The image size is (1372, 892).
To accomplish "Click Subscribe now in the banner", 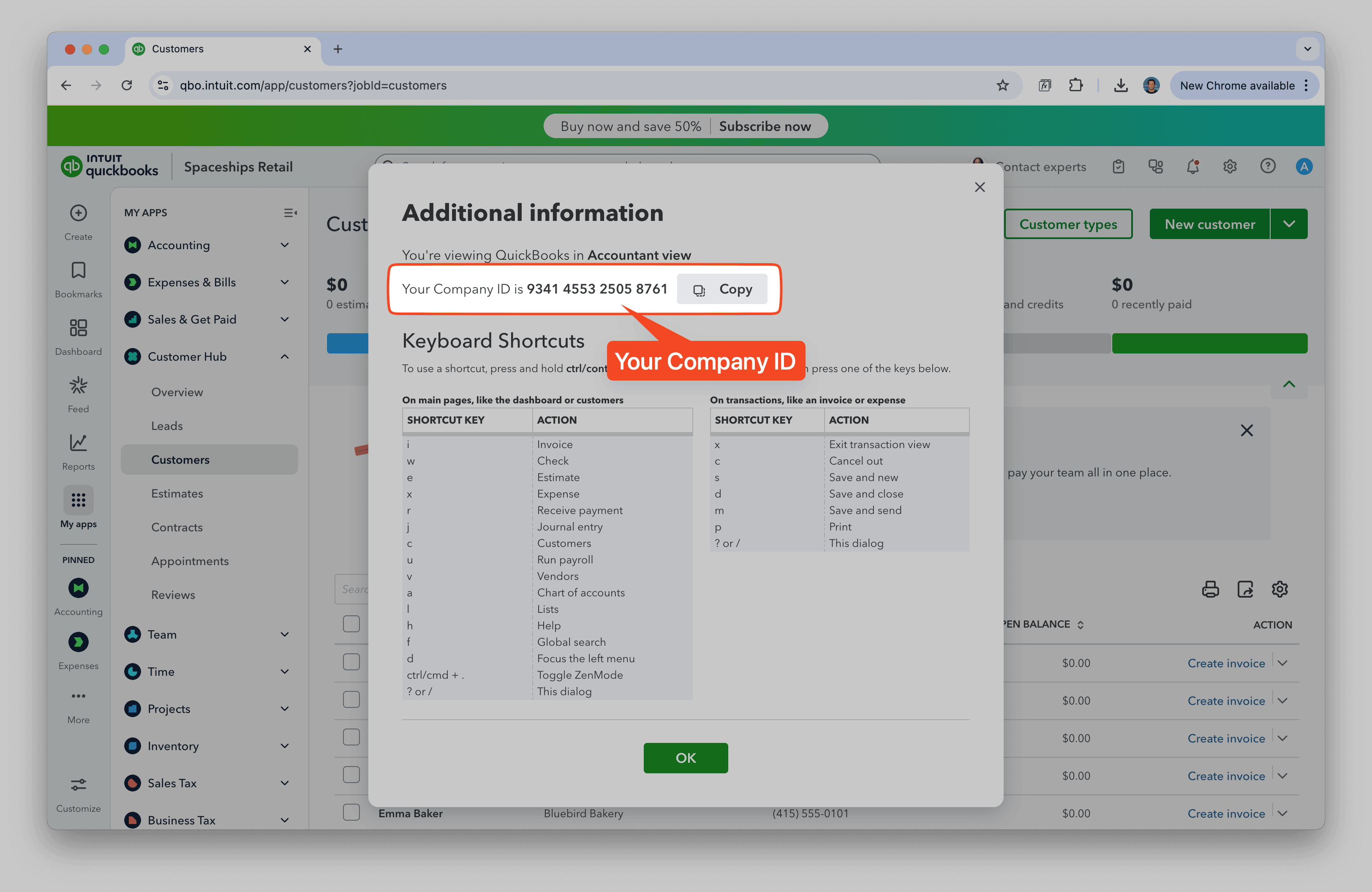I will [x=765, y=126].
